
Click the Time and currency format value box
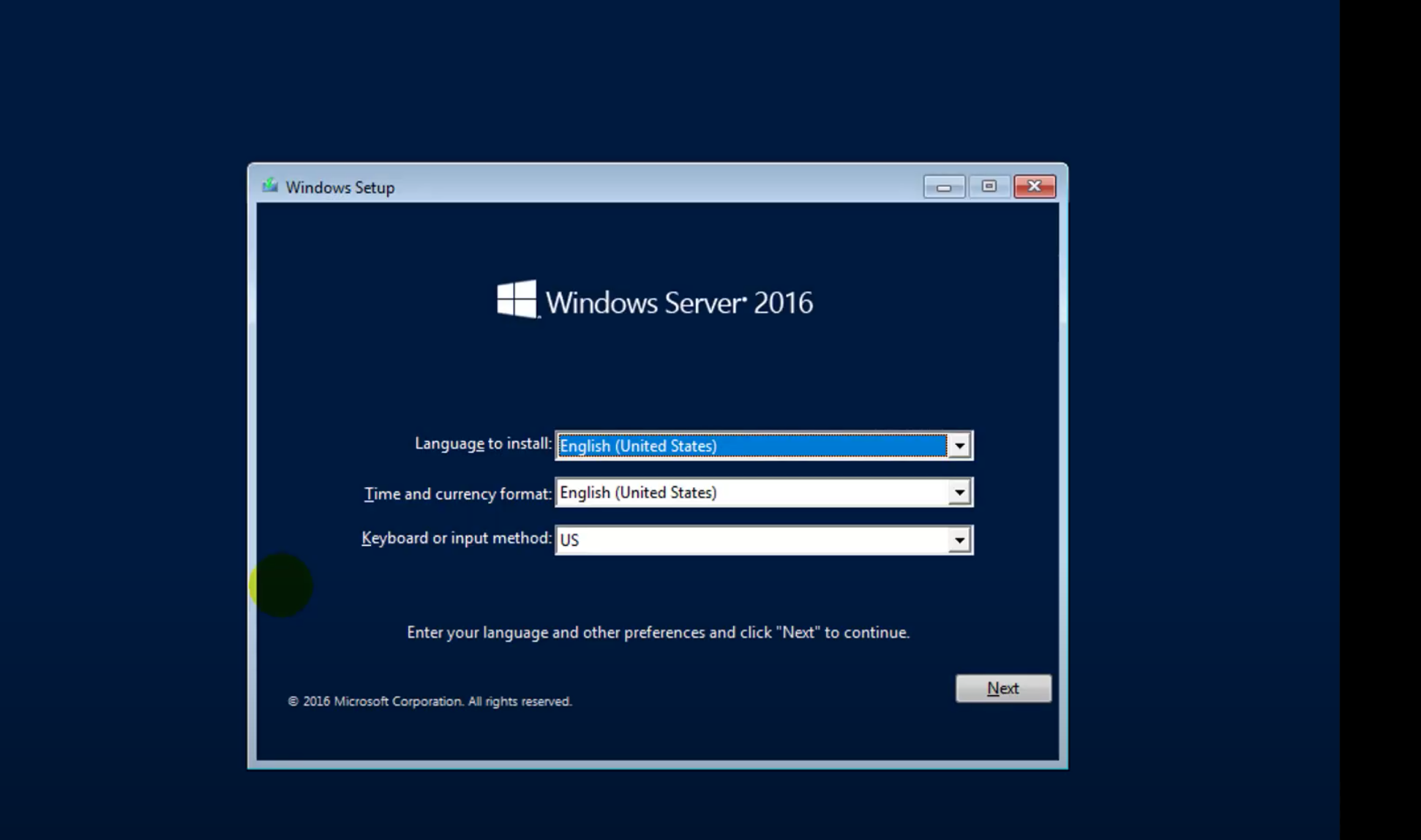tap(751, 492)
